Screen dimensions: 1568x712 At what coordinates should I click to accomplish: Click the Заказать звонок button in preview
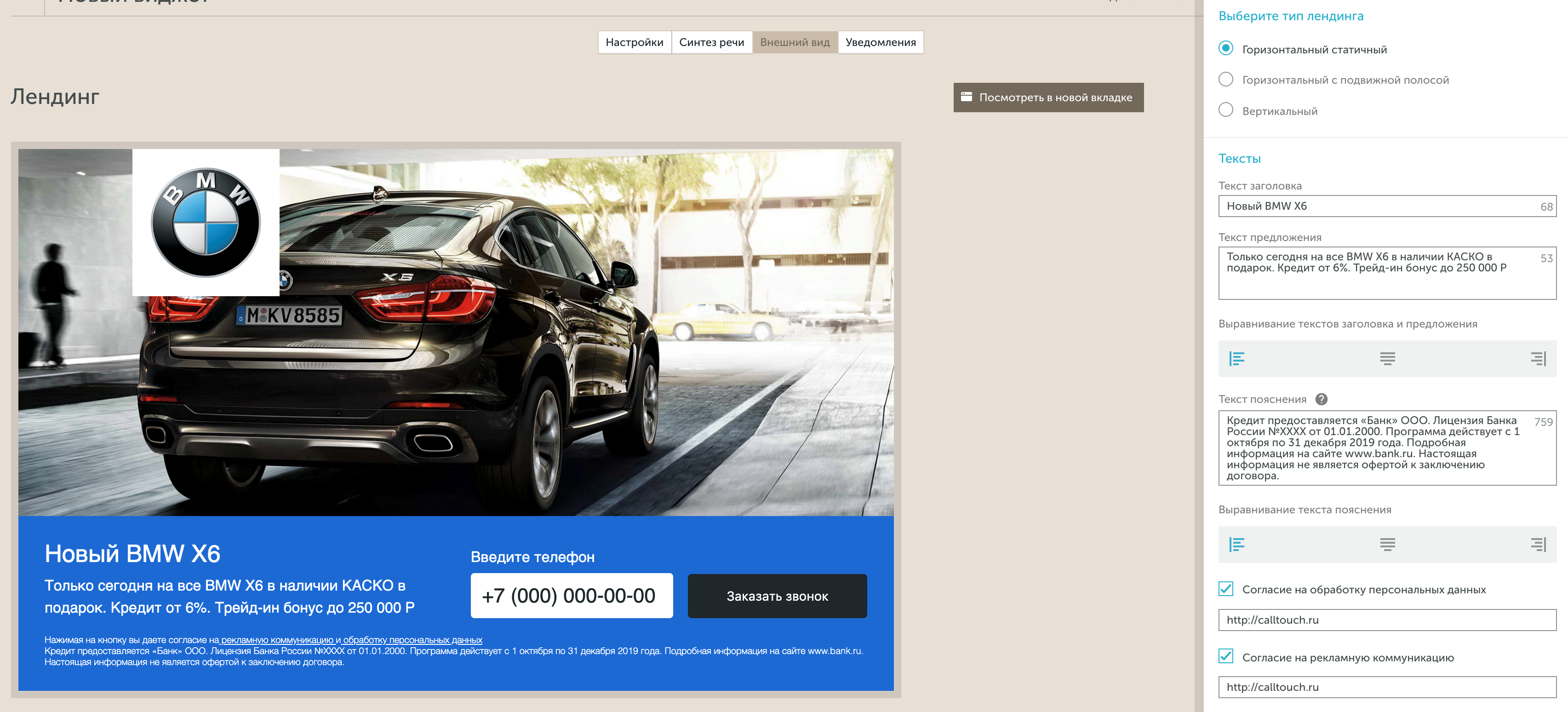(777, 596)
